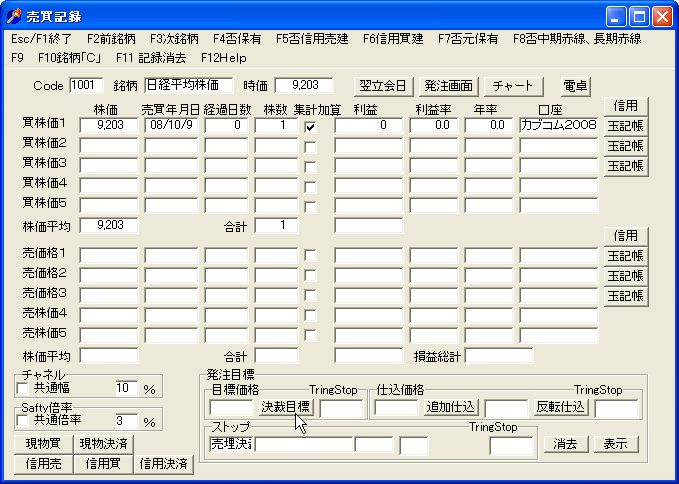Click the 現物買 button
The width and height of the screenshot is (679, 484).
coord(43,444)
